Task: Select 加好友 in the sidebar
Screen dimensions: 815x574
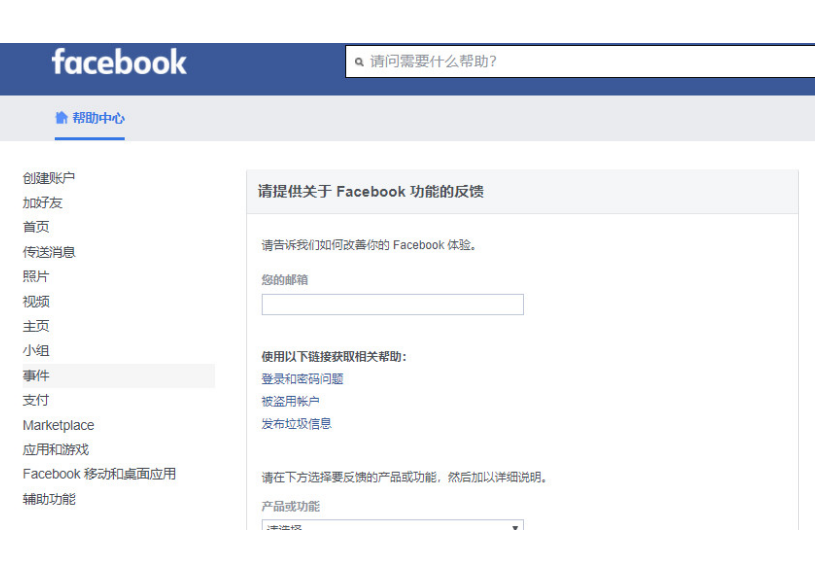Action: (x=43, y=203)
